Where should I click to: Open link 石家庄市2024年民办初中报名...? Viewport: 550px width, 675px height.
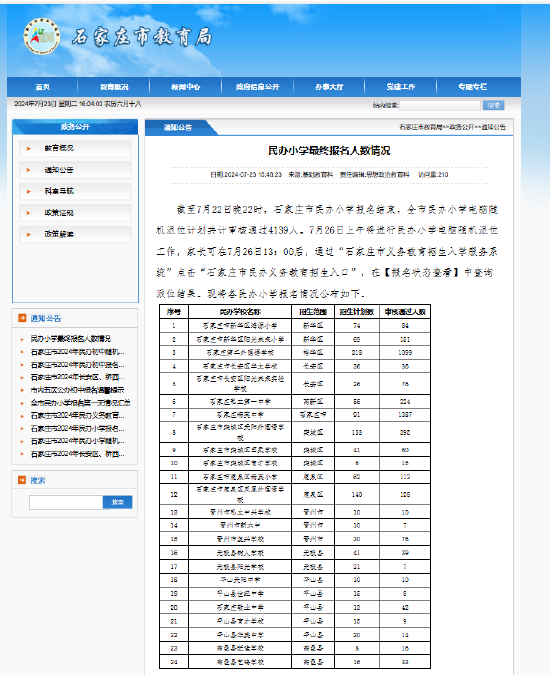point(77,365)
